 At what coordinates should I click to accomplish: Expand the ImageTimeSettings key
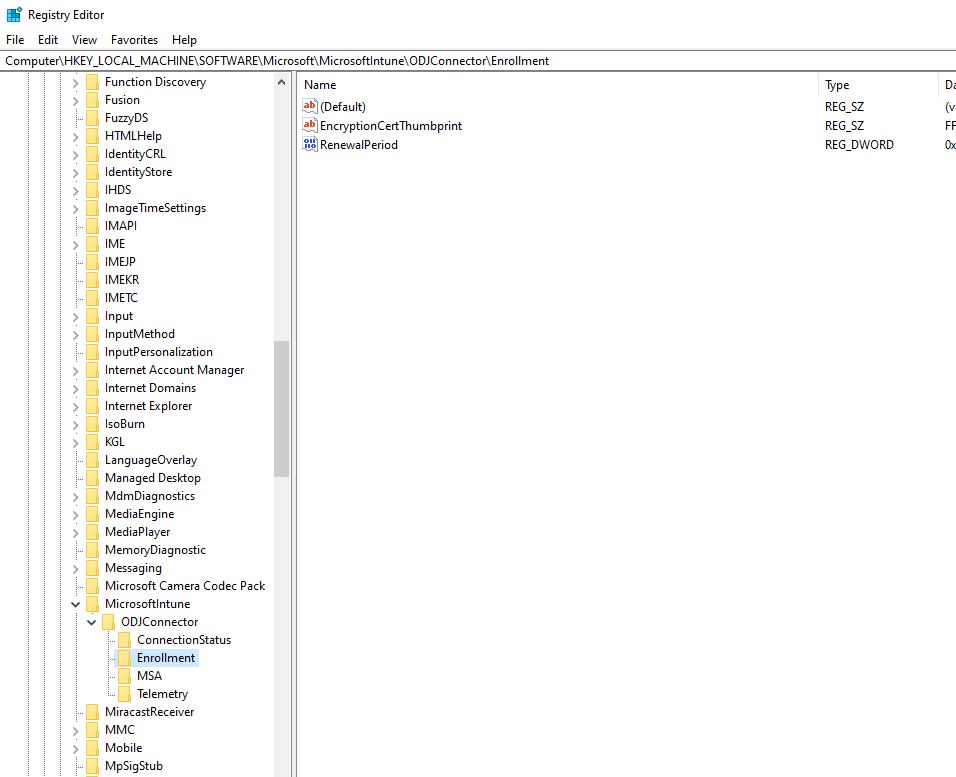coord(76,209)
